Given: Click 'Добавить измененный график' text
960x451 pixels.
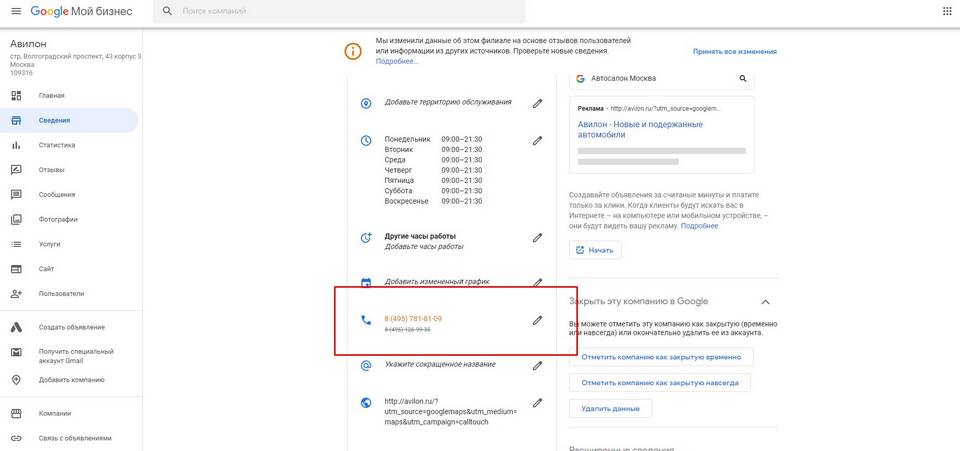Looking at the screenshot, I should coord(437,281).
